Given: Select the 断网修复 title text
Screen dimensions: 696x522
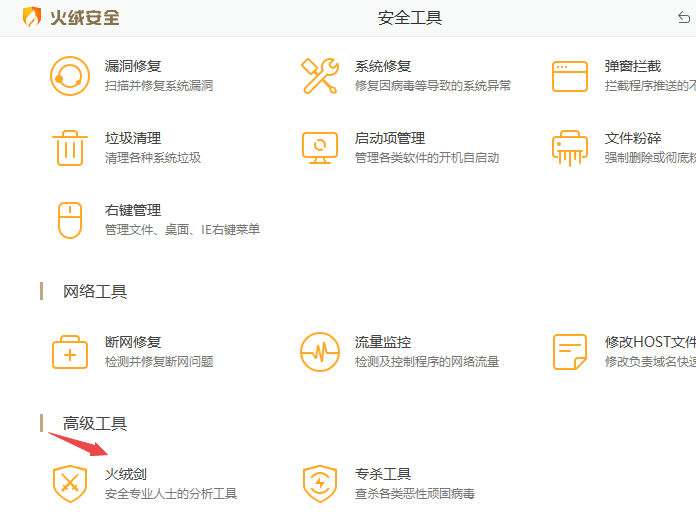Looking at the screenshot, I should click(133, 342).
